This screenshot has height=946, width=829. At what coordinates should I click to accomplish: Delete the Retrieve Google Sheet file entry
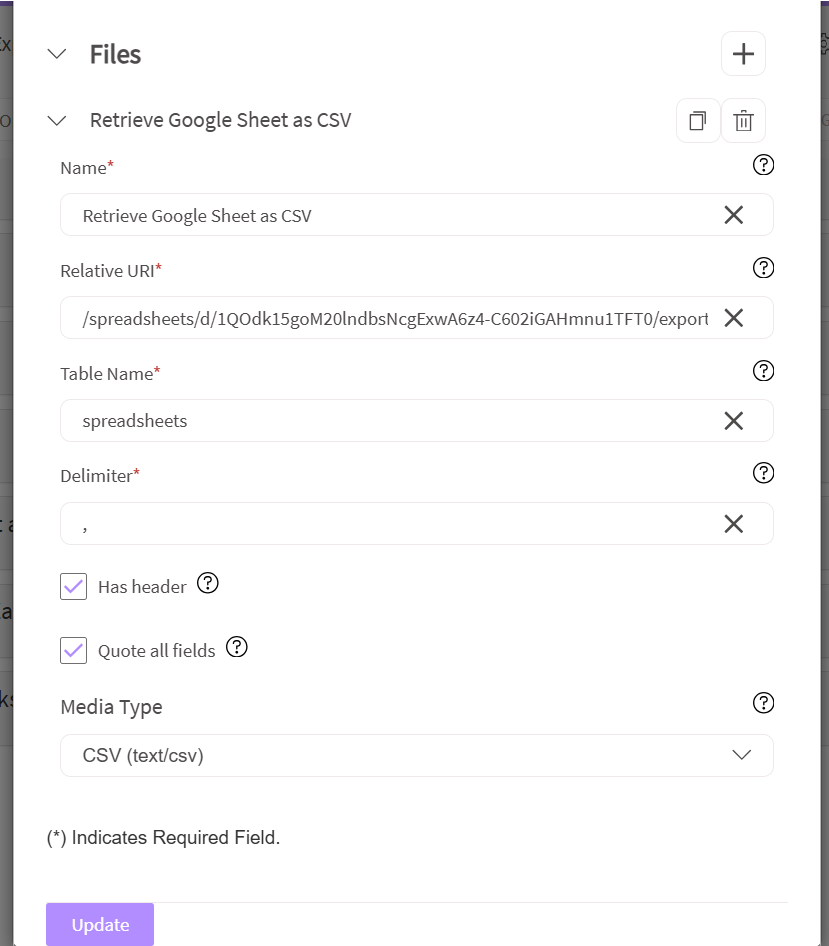[x=743, y=121]
